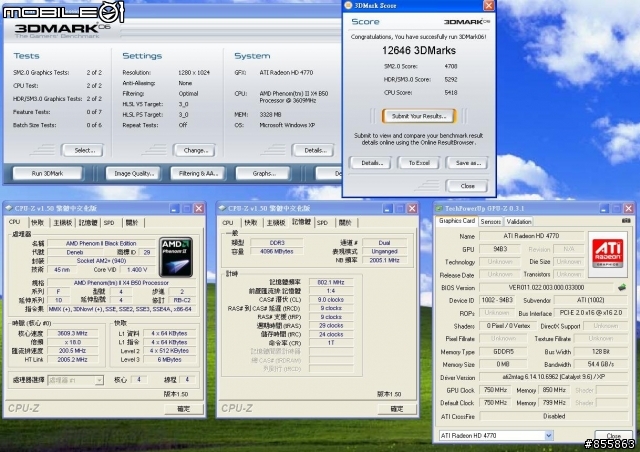Viewport: 640px width, 452px height.
Task: Click Save as button in score window
Action: coord(468,163)
